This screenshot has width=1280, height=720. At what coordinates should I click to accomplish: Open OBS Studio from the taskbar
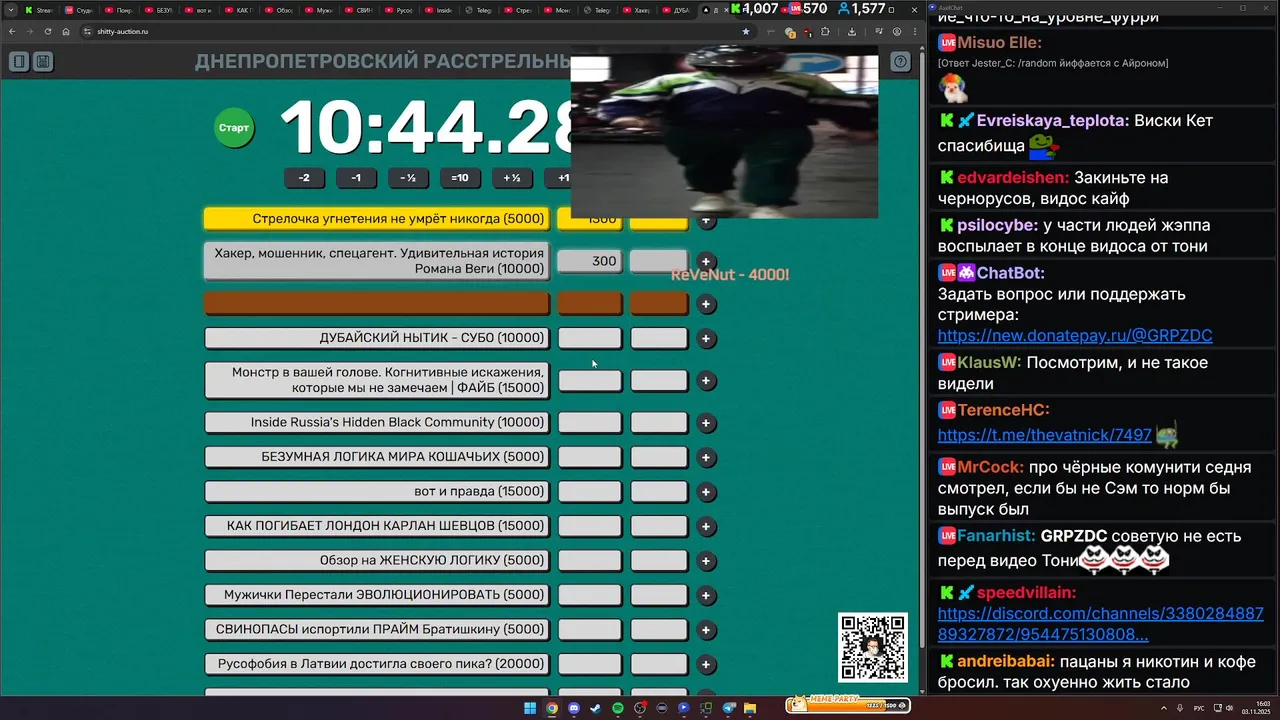click(x=640, y=708)
